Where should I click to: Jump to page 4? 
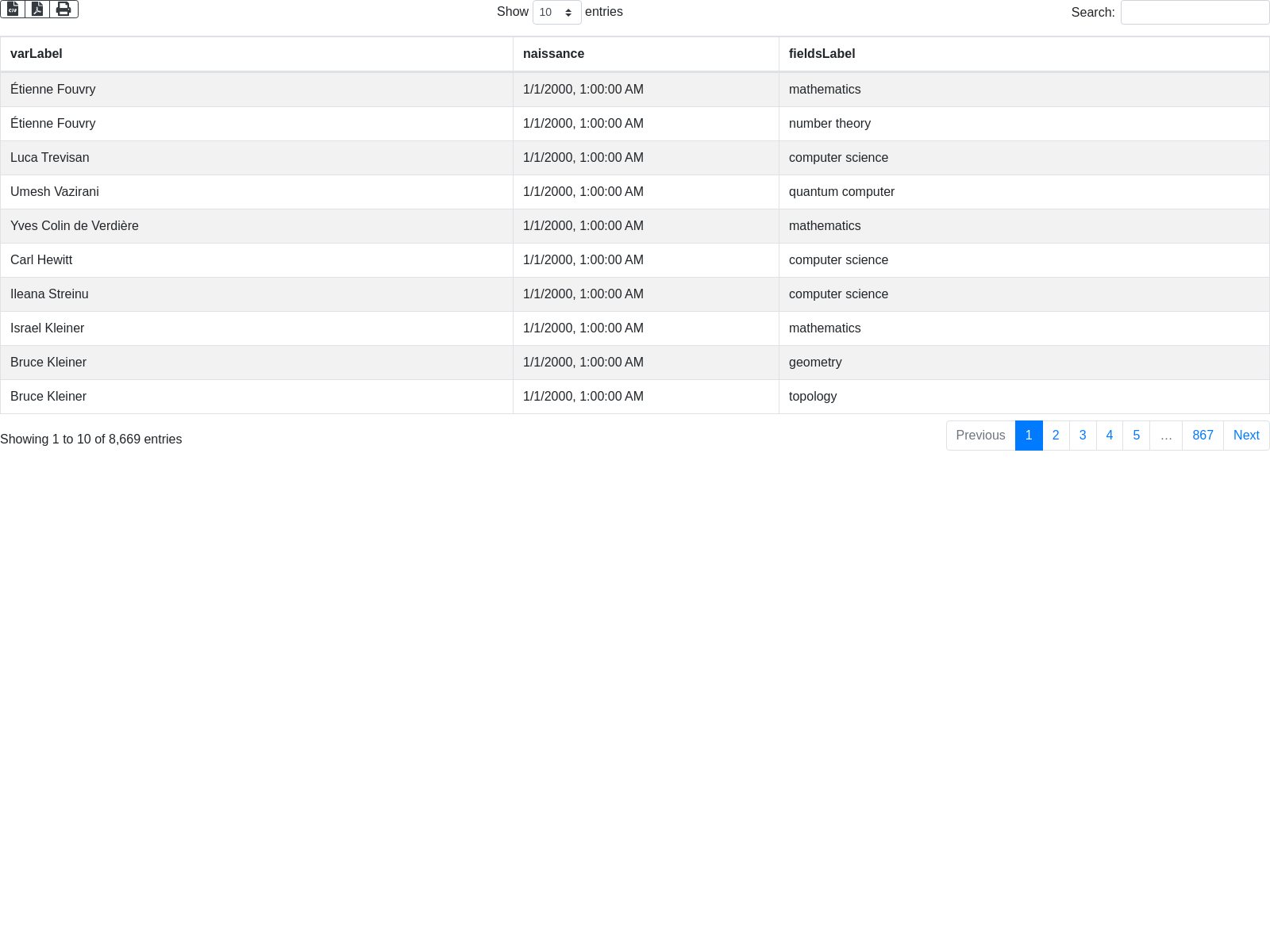coord(1110,436)
